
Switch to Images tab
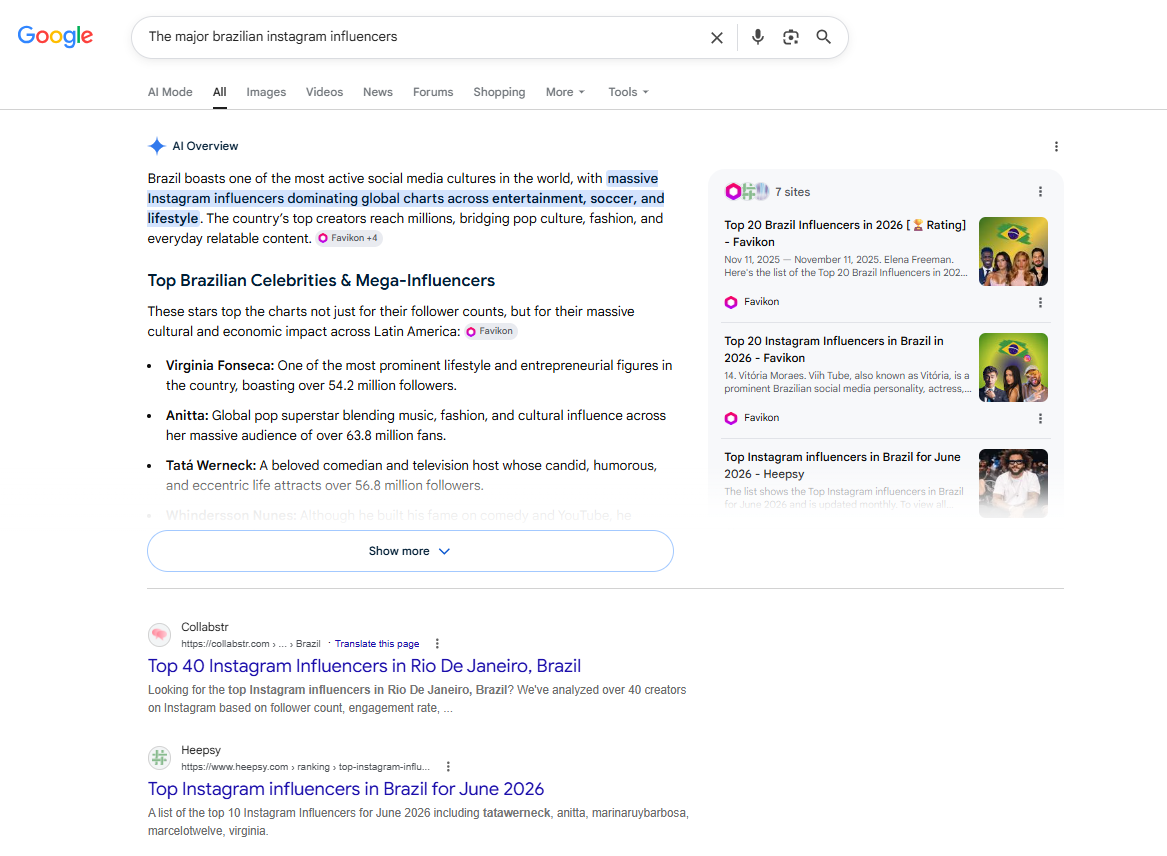266,92
